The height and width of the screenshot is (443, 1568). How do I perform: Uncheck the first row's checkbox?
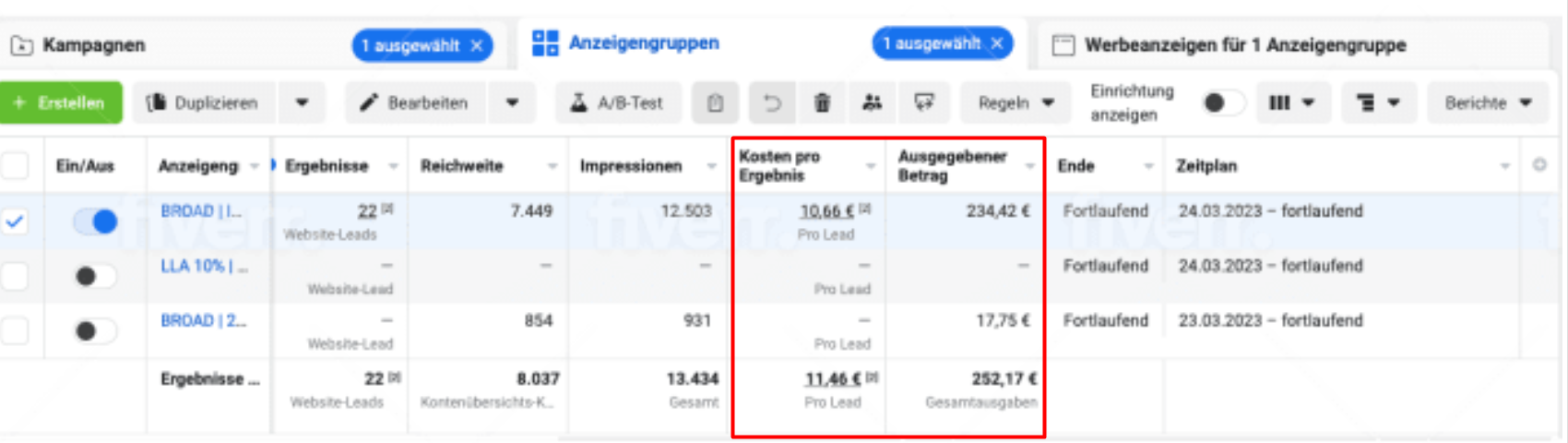(16, 221)
